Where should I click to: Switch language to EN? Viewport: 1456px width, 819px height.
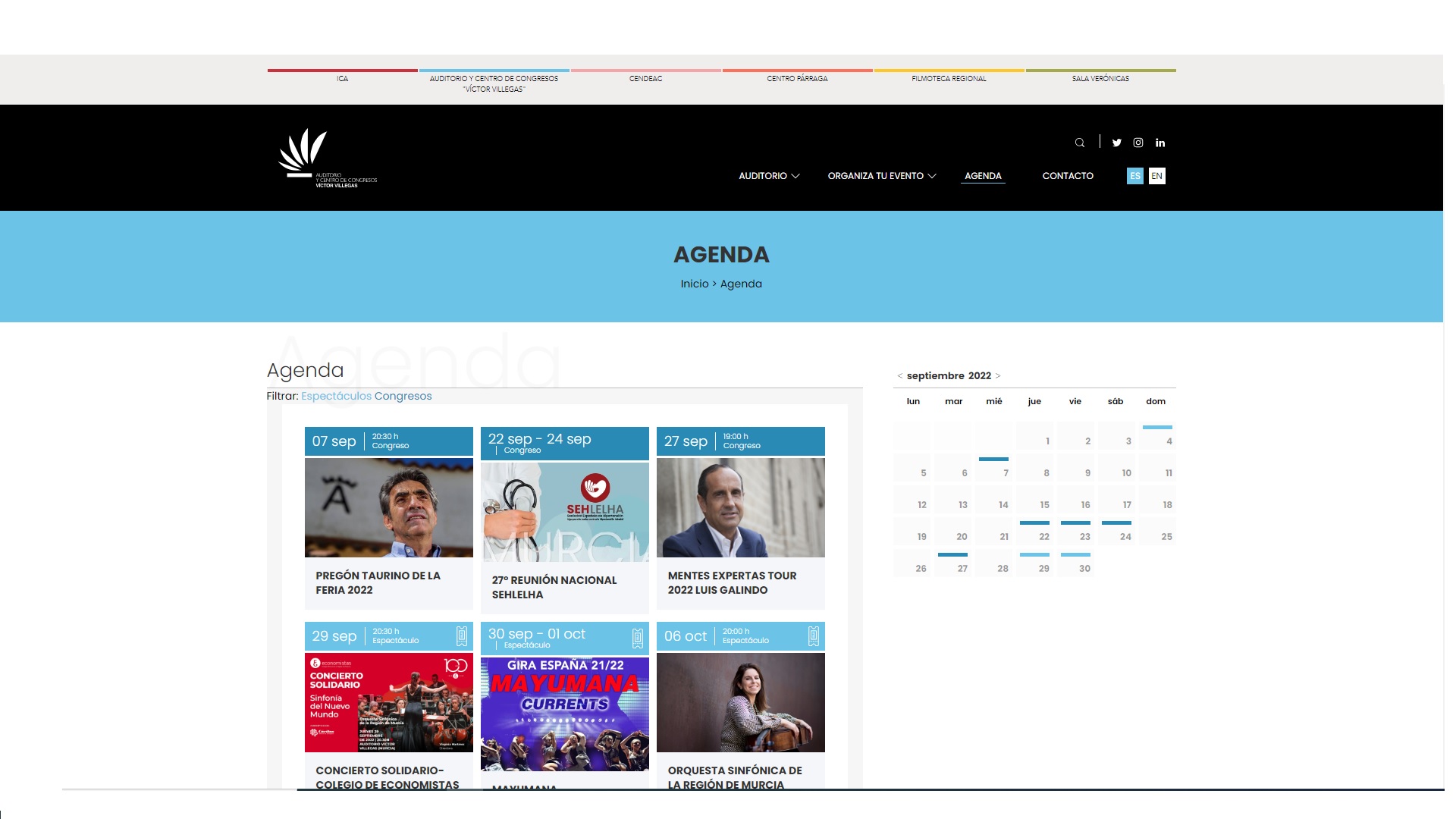point(1156,176)
